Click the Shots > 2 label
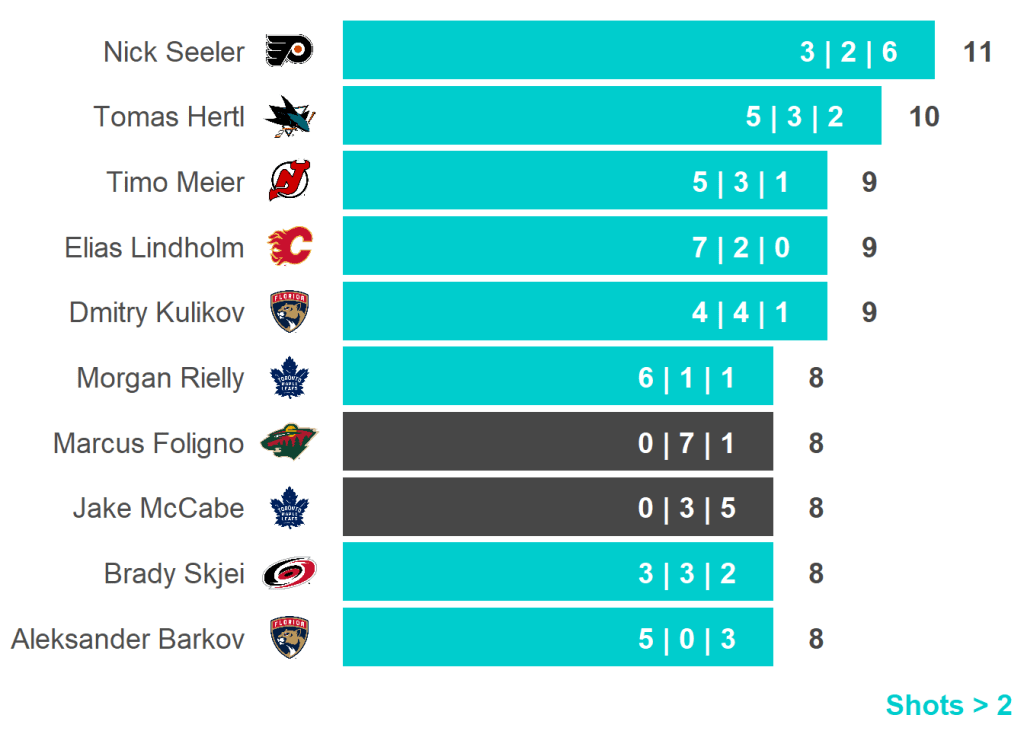Screen dimensions: 1024x731 948,705
